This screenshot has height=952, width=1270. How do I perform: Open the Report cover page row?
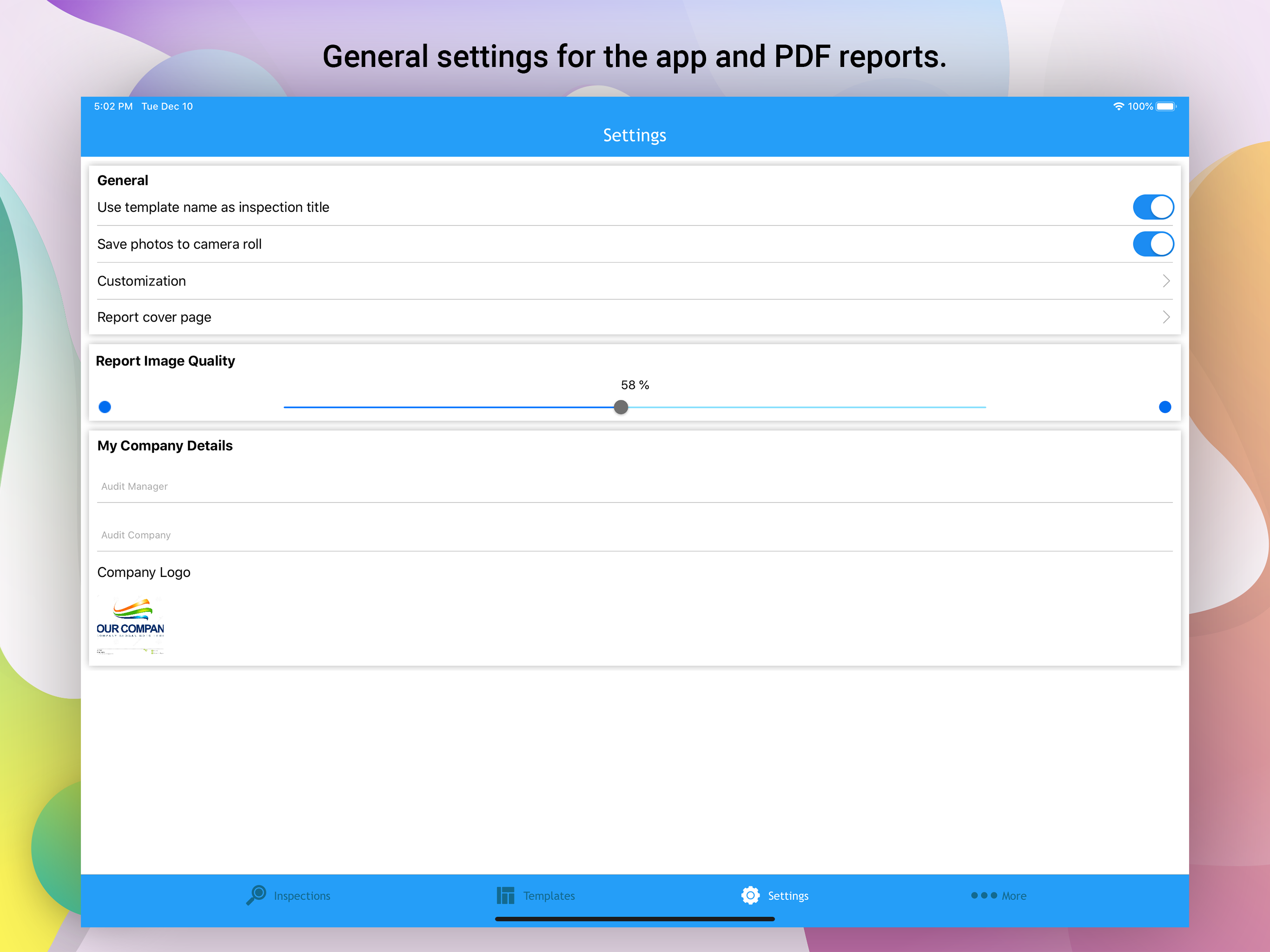click(x=154, y=317)
